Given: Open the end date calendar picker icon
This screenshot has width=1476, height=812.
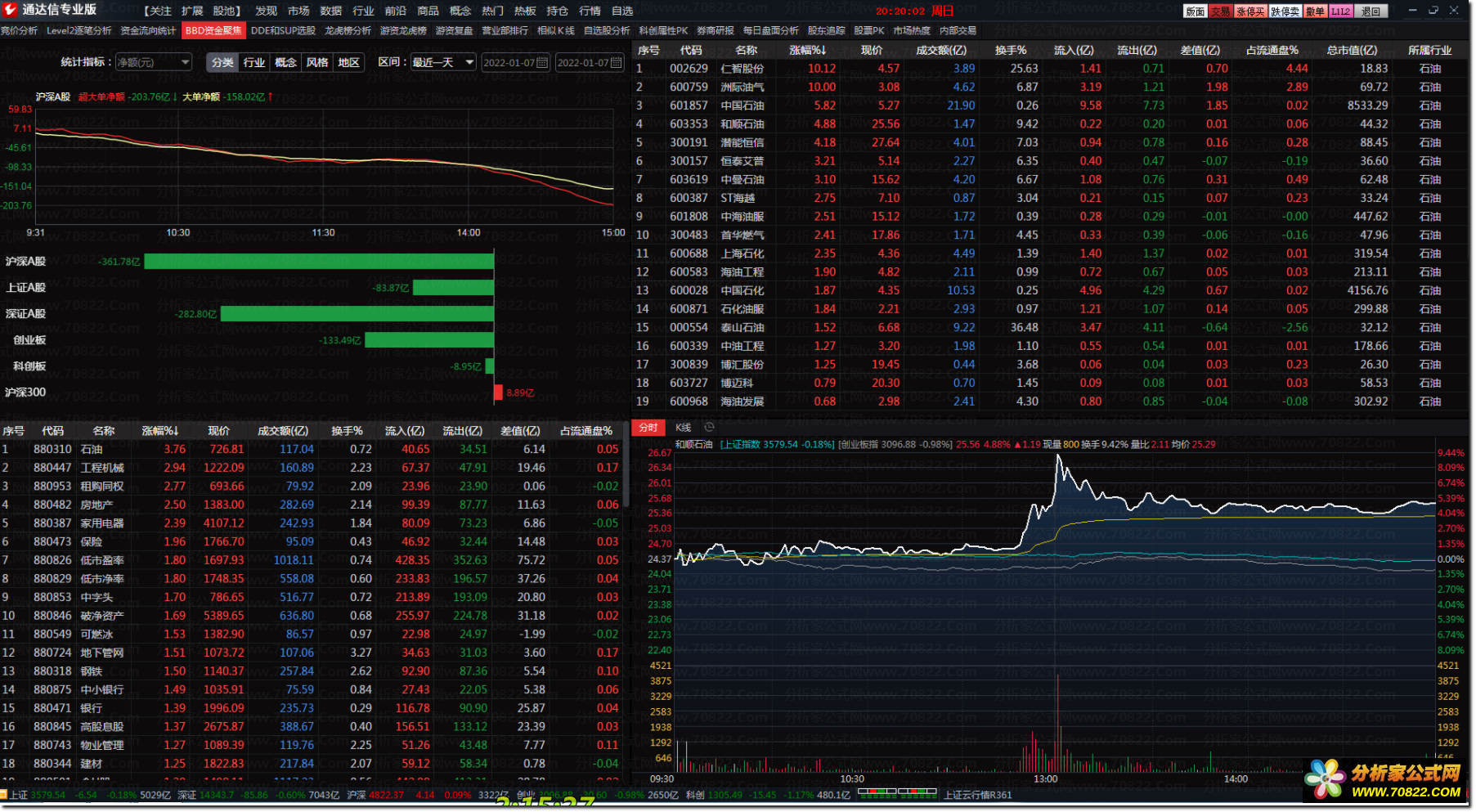Looking at the screenshot, I should [616, 63].
